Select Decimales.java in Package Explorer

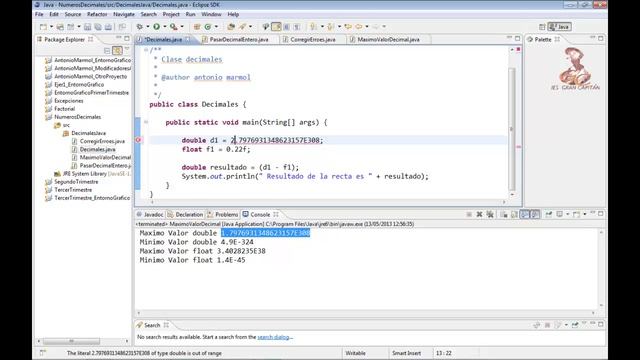pyautogui.click(x=97, y=149)
